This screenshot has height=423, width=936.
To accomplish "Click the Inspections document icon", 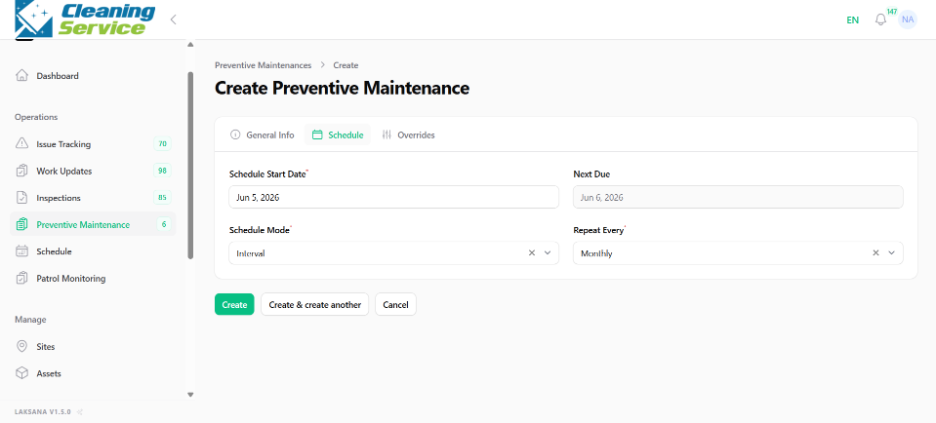I will coord(22,197).
